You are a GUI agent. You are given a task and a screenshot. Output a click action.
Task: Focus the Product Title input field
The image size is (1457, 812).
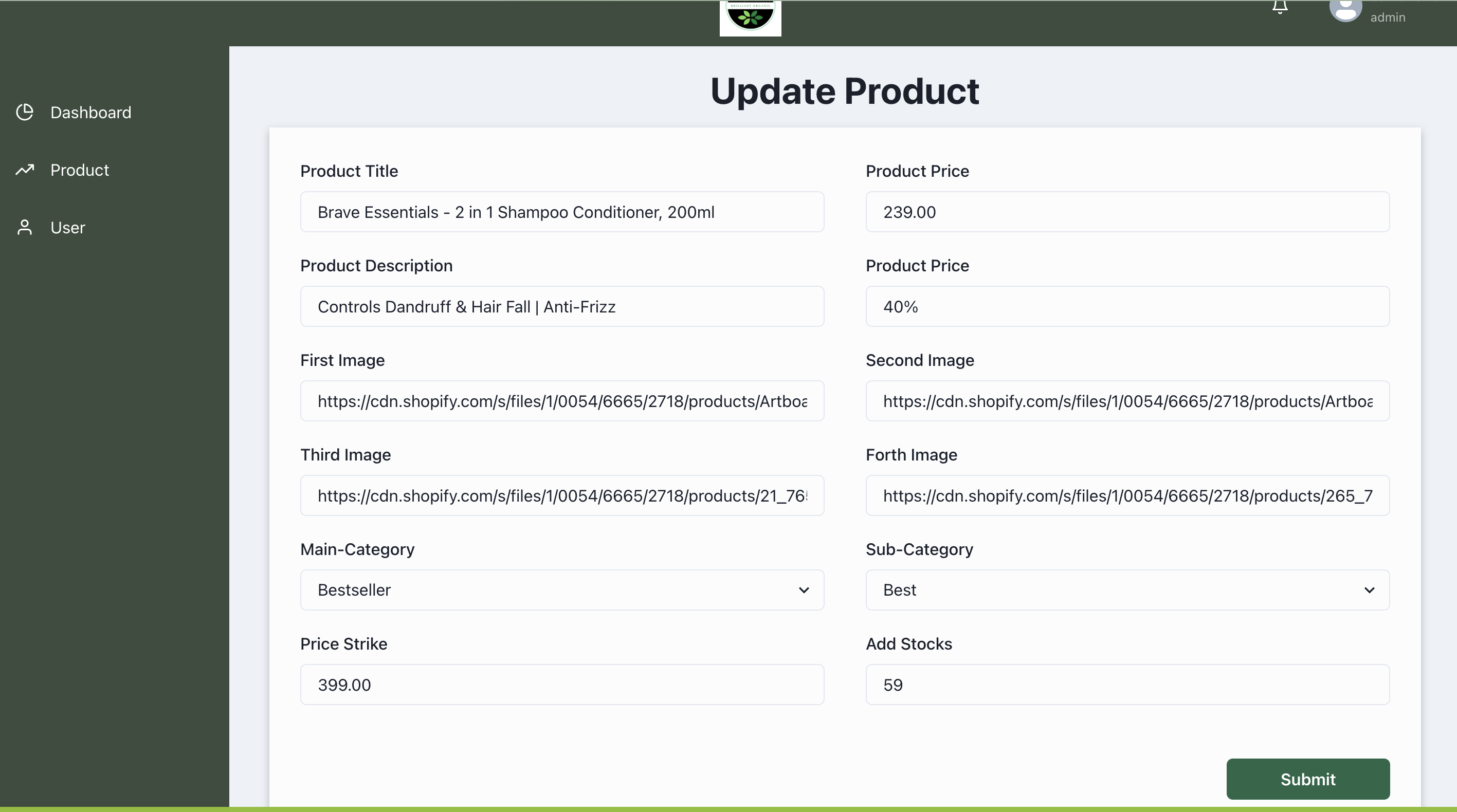point(561,212)
